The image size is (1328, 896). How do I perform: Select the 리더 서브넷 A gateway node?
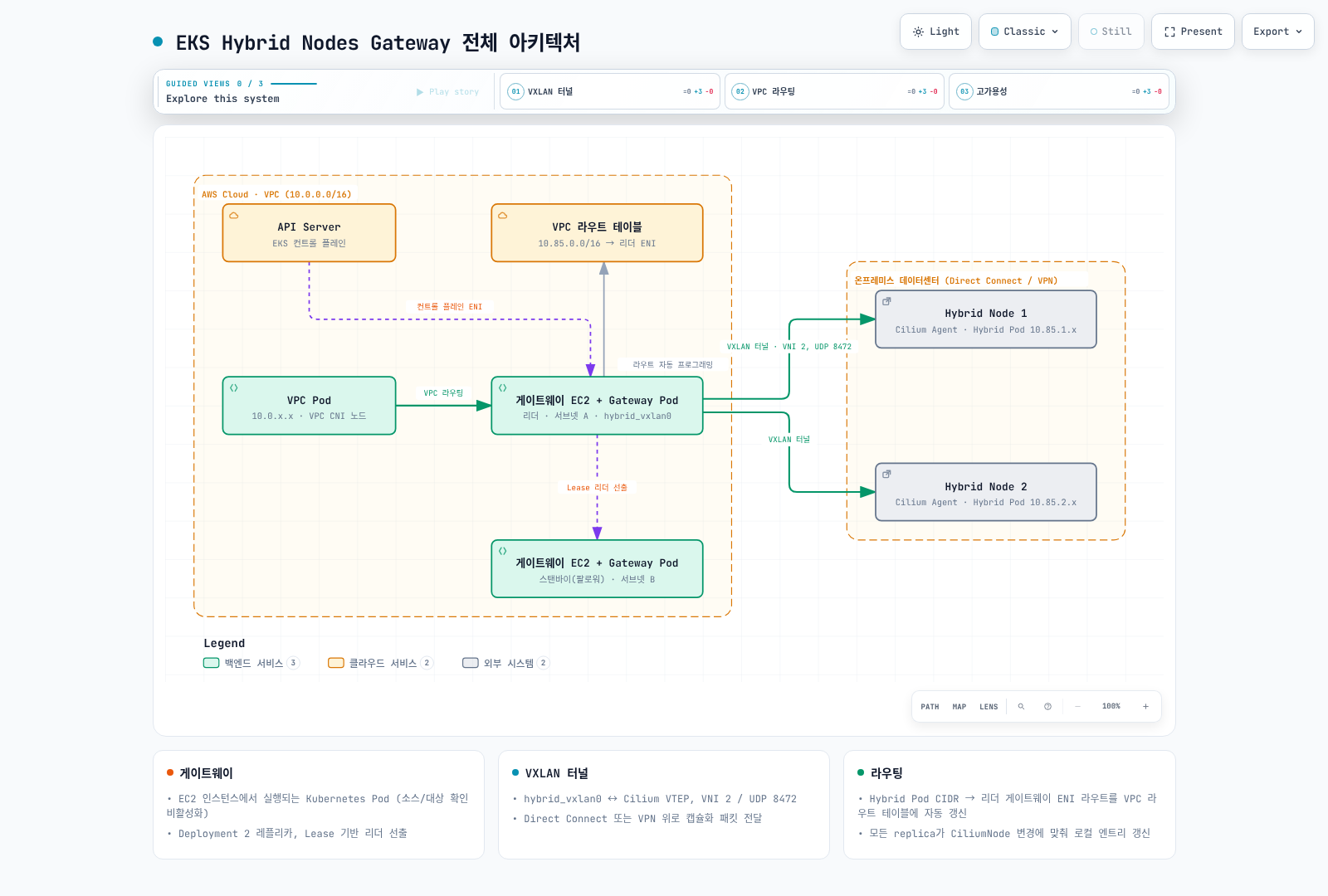(x=597, y=406)
